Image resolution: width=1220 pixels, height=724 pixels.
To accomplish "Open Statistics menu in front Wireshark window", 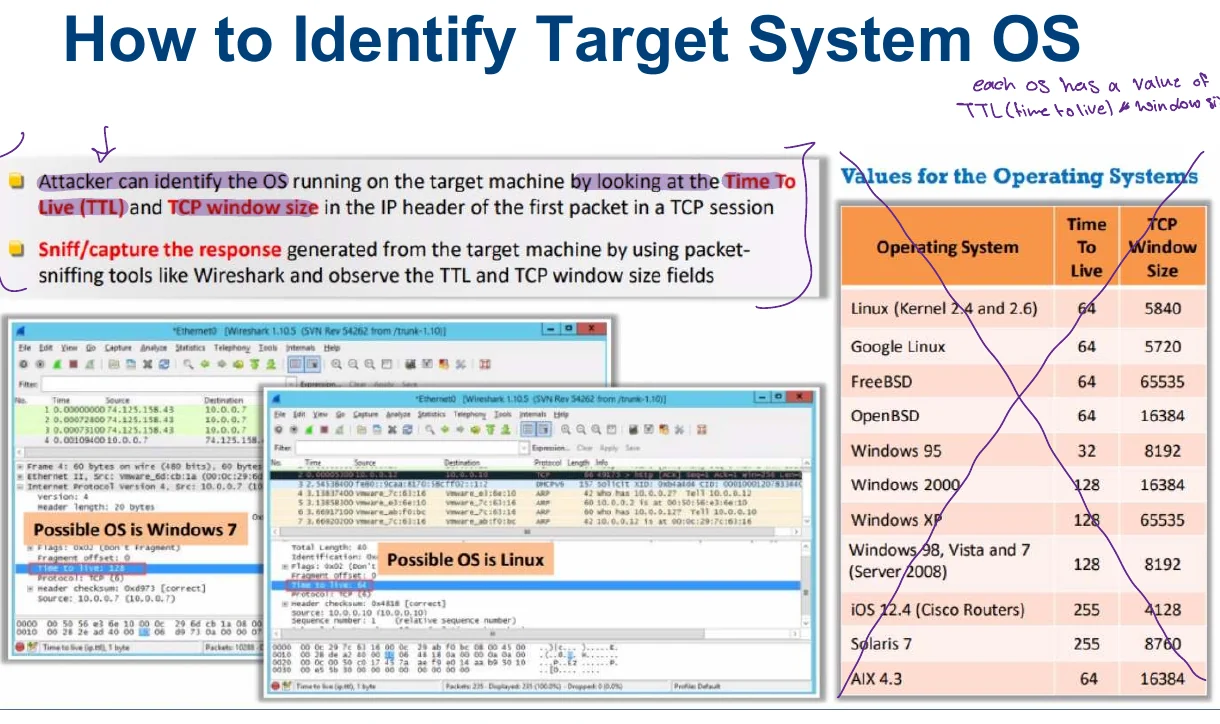I will coord(431,414).
